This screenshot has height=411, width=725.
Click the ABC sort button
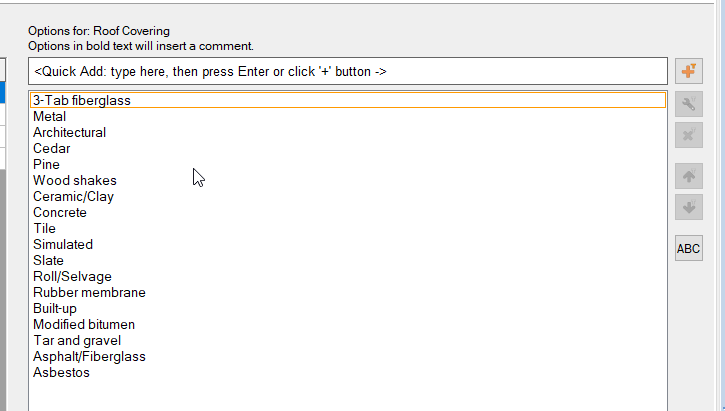(688, 248)
